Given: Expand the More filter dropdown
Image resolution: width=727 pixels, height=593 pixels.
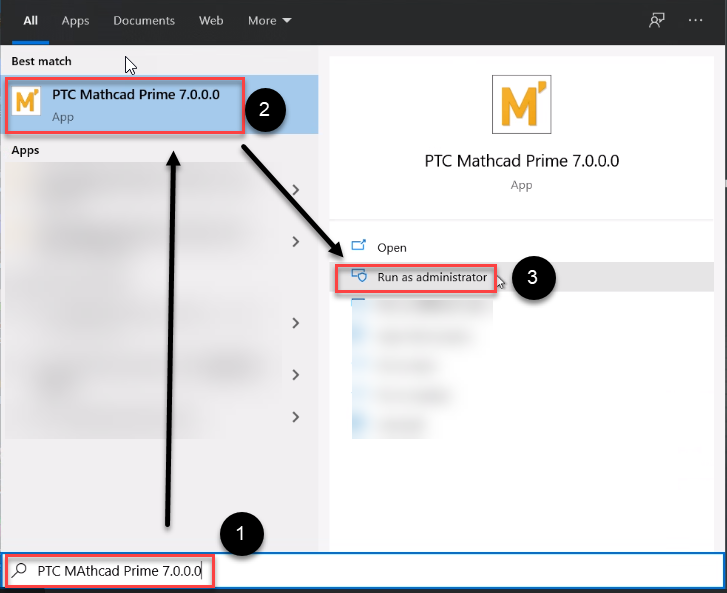Looking at the screenshot, I should point(269,21).
